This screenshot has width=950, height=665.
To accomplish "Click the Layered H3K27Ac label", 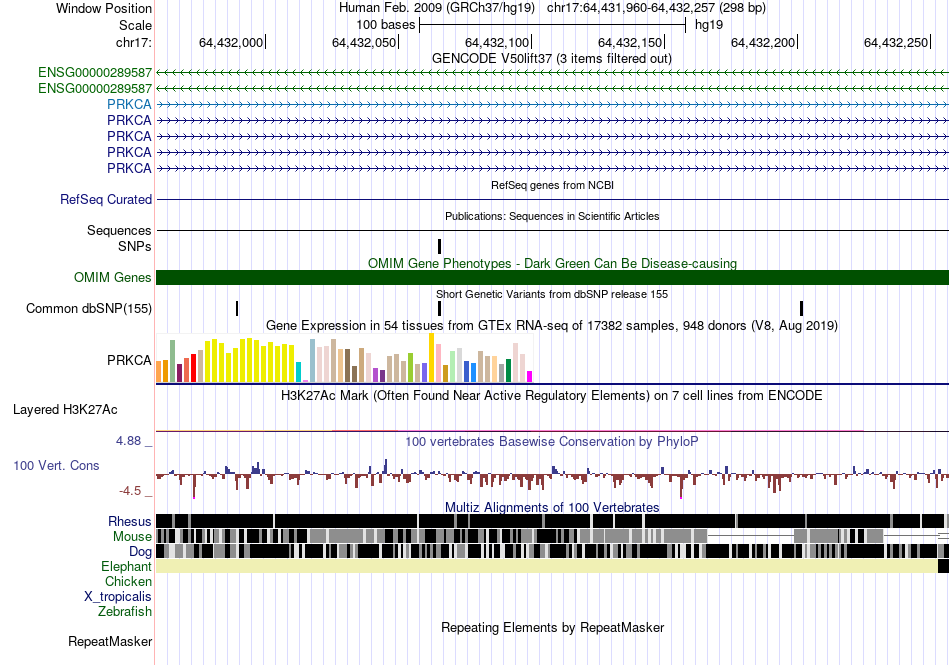I will (65, 409).
